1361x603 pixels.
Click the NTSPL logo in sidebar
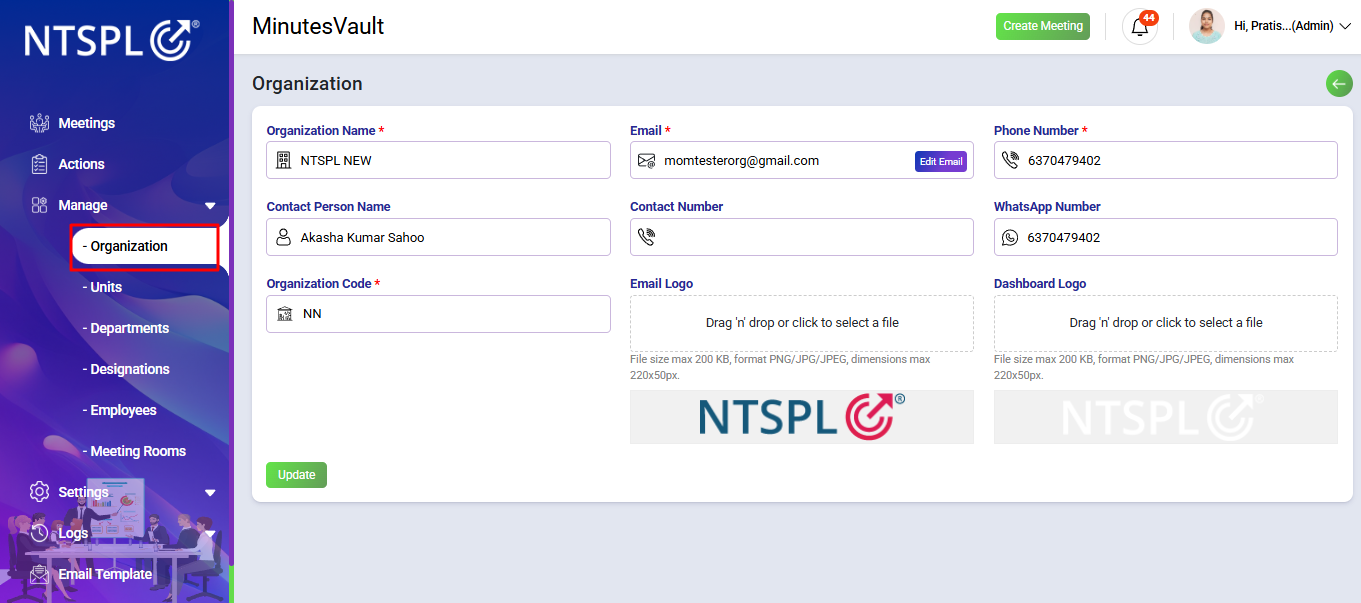(112, 40)
